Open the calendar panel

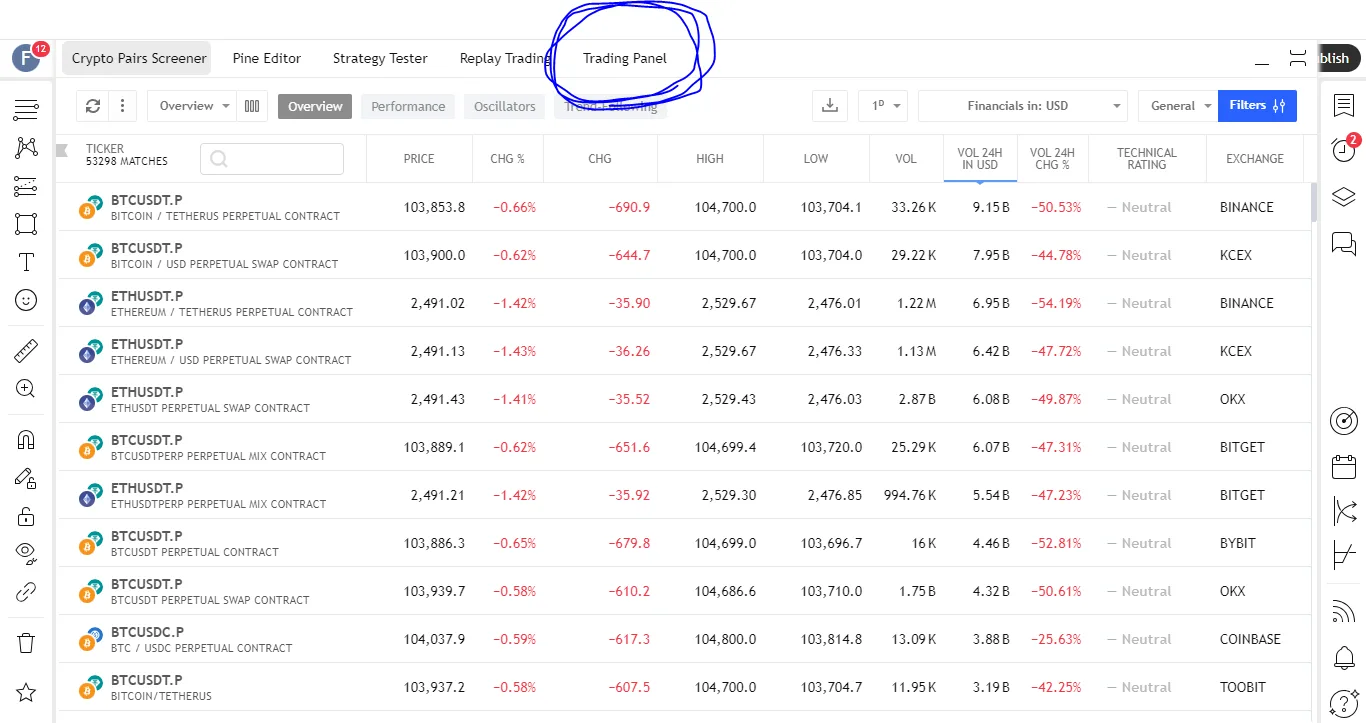1344,466
